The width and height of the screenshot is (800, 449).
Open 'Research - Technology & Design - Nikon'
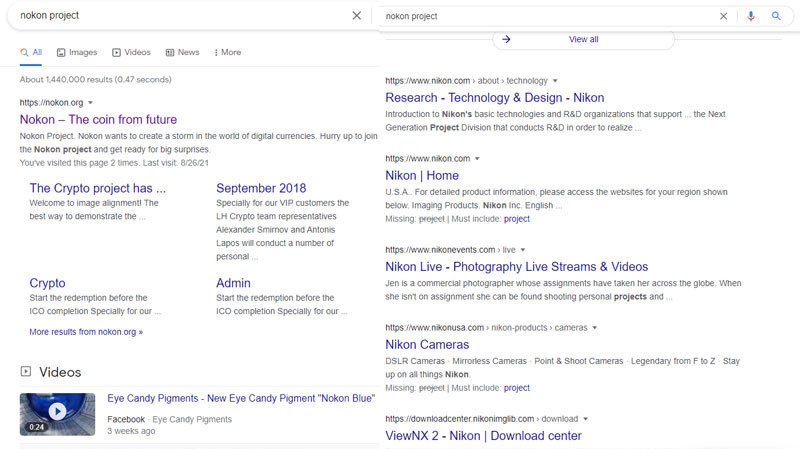click(494, 97)
